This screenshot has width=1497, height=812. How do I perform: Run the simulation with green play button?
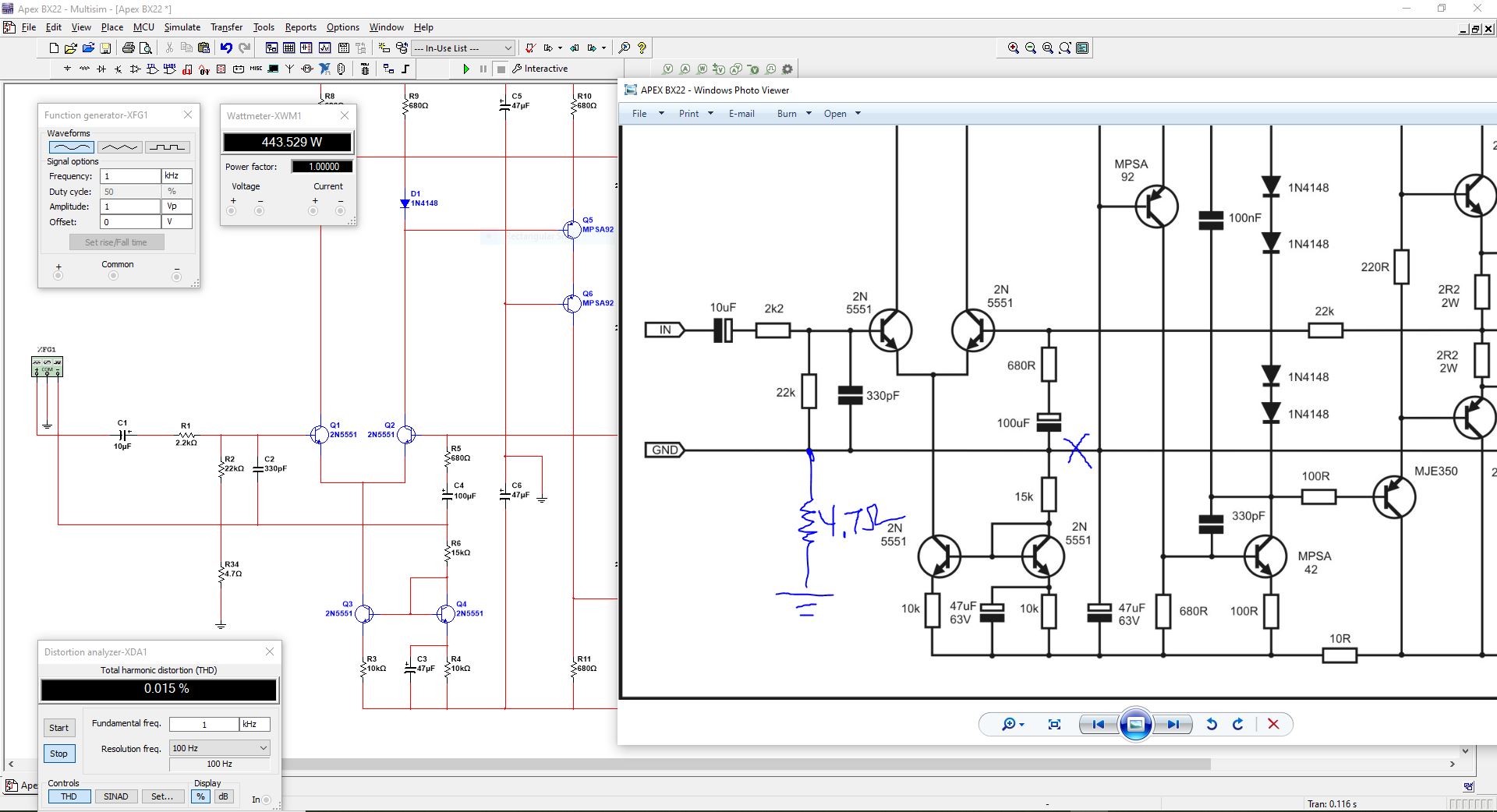point(466,69)
